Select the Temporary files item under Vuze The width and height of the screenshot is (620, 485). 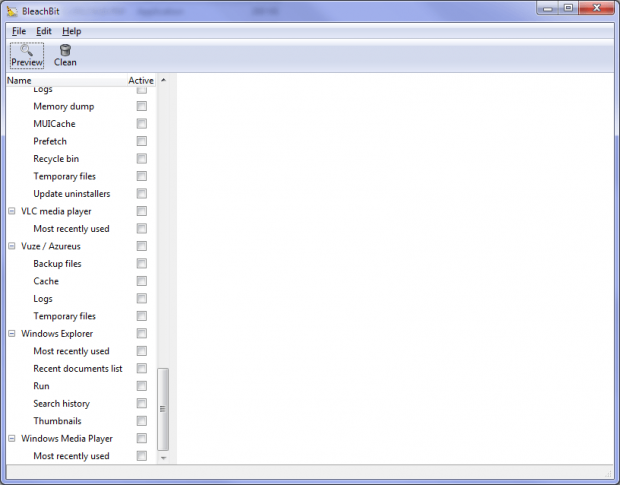(64, 316)
